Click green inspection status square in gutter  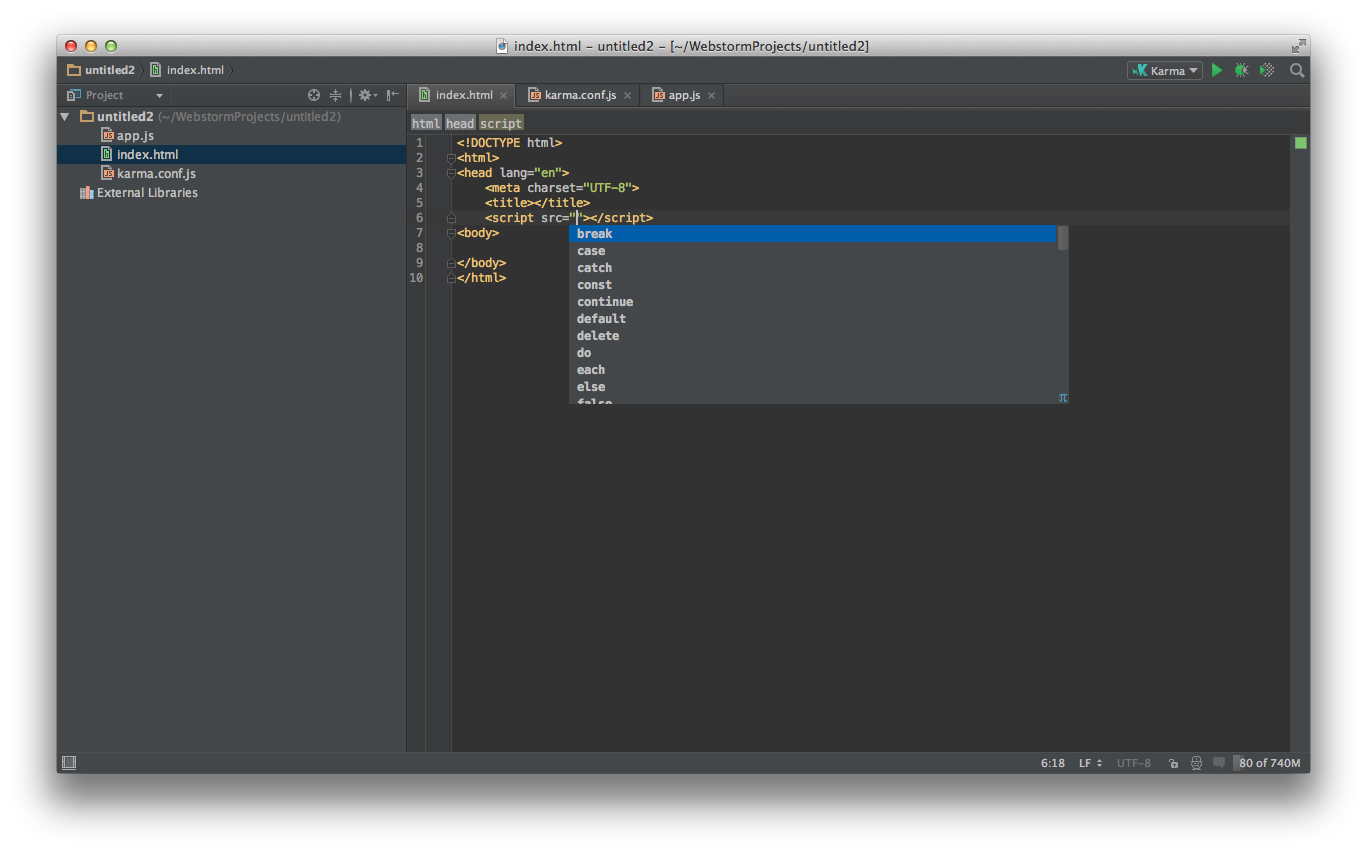pos(1300,143)
